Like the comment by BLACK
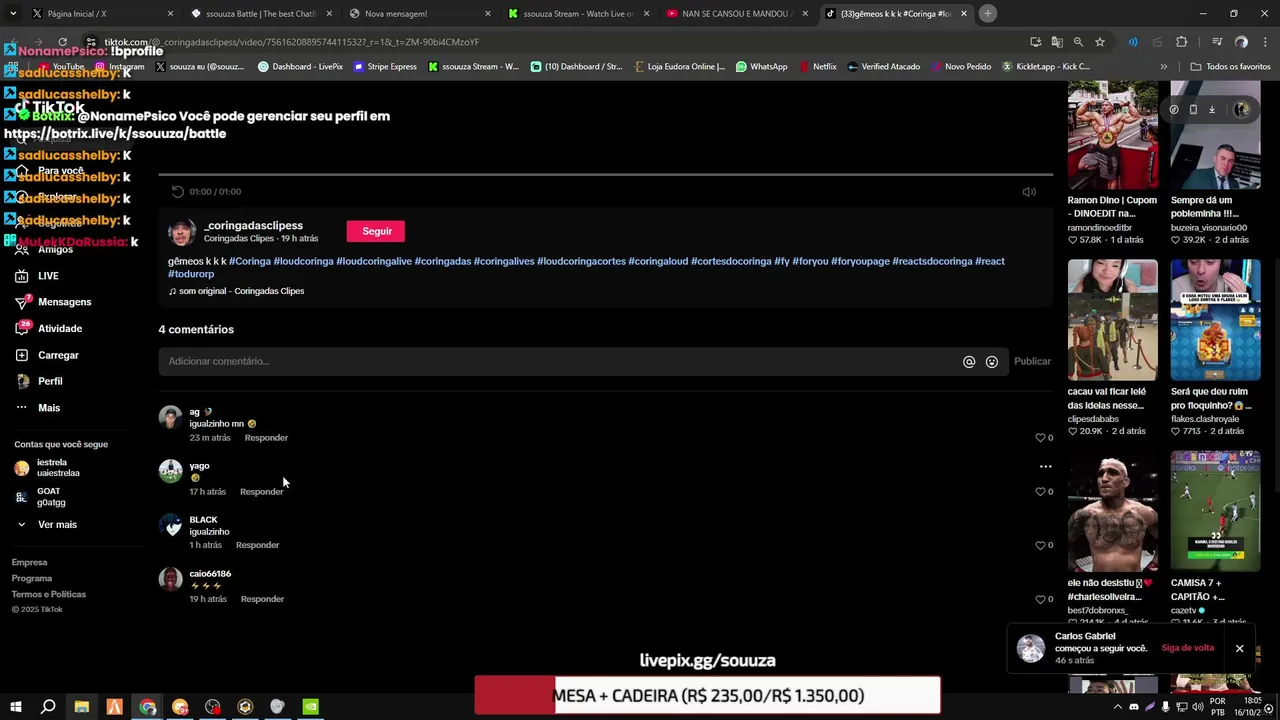1280x720 pixels. pos(1041,546)
